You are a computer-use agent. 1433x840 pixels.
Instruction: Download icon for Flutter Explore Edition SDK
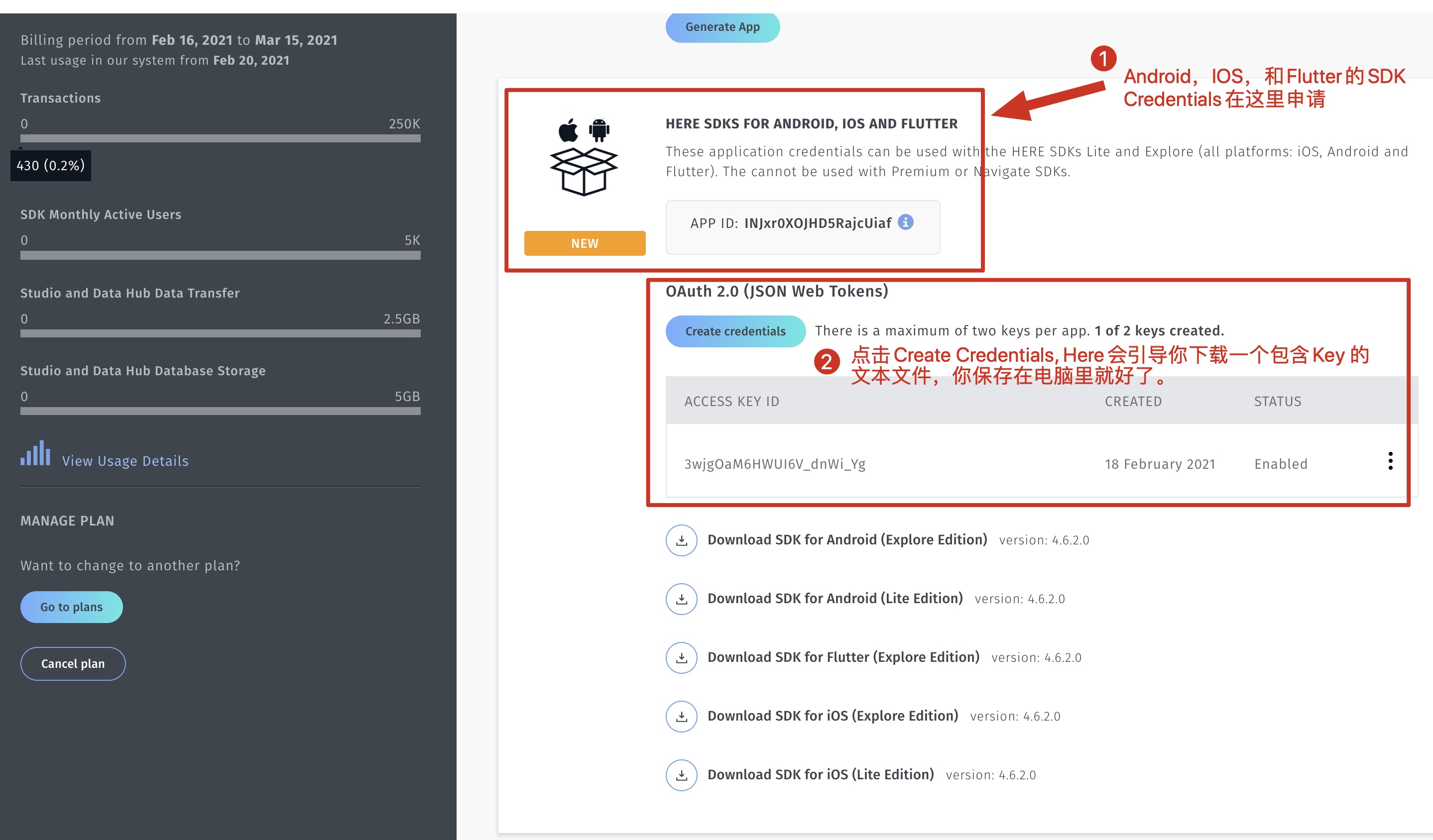click(x=681, y=657)
